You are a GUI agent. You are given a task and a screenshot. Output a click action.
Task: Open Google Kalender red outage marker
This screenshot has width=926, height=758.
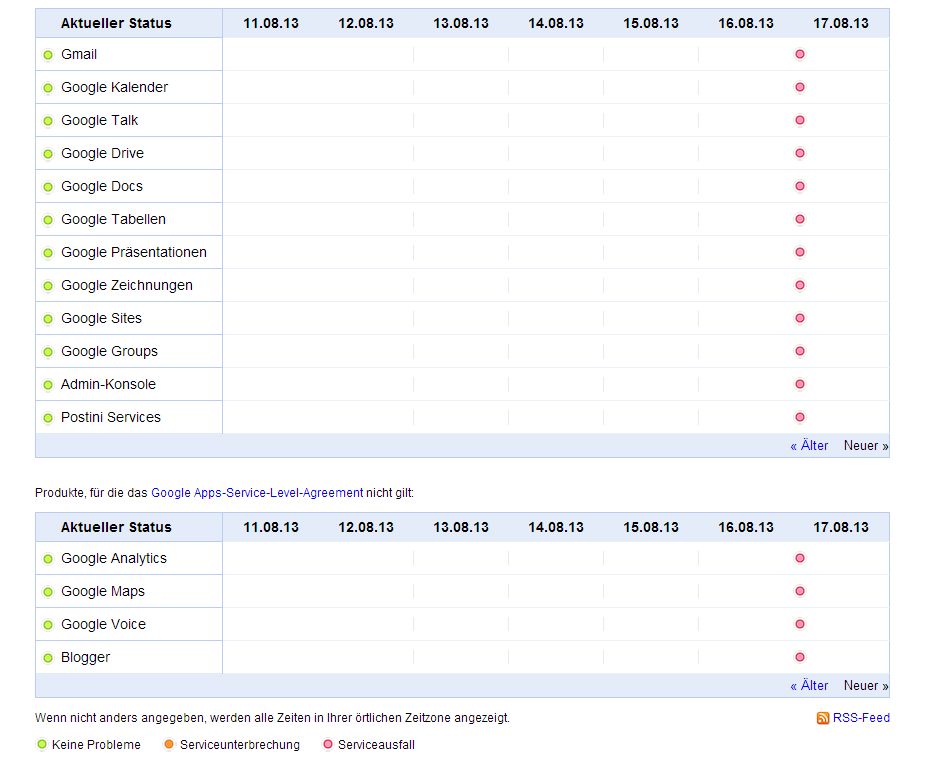(800, 87)
